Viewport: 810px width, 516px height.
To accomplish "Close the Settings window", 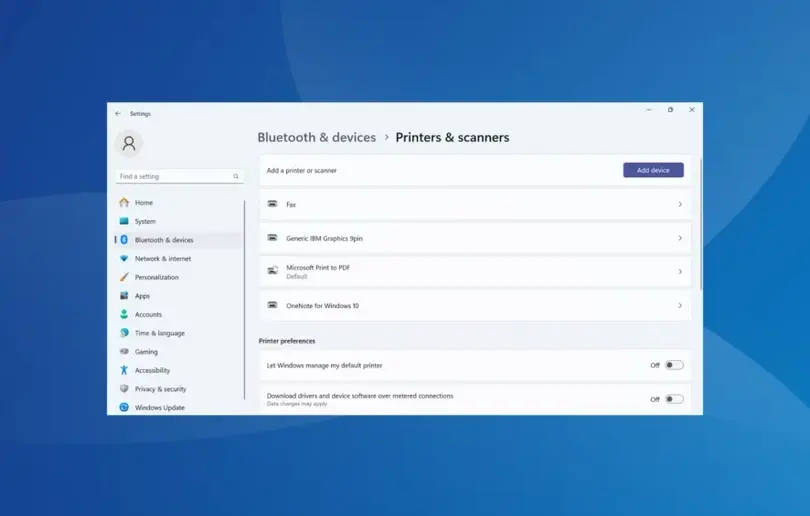I will pyautogui.click(x=692, y=110).
